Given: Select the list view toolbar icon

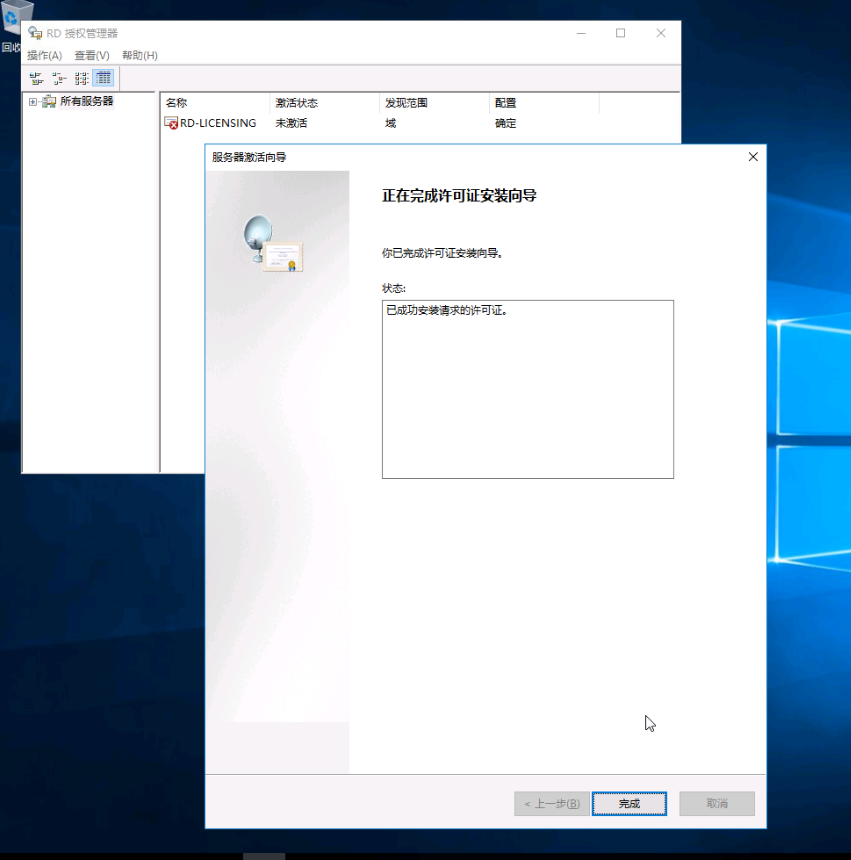Looking at the screenshot, I should 81,78.
